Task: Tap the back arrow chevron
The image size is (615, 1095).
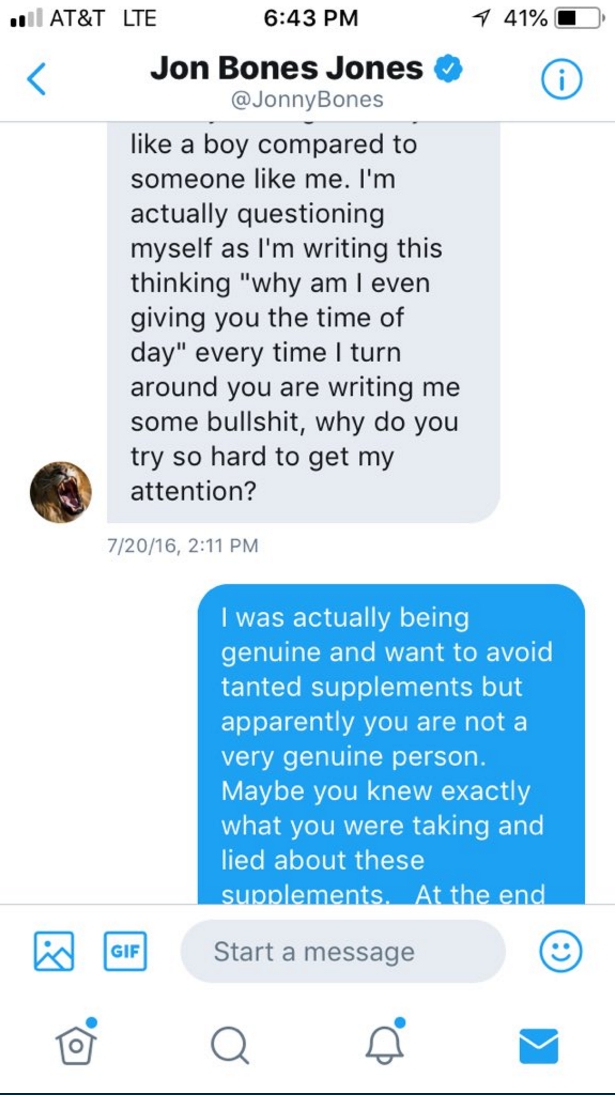Action: click(36, 81)
